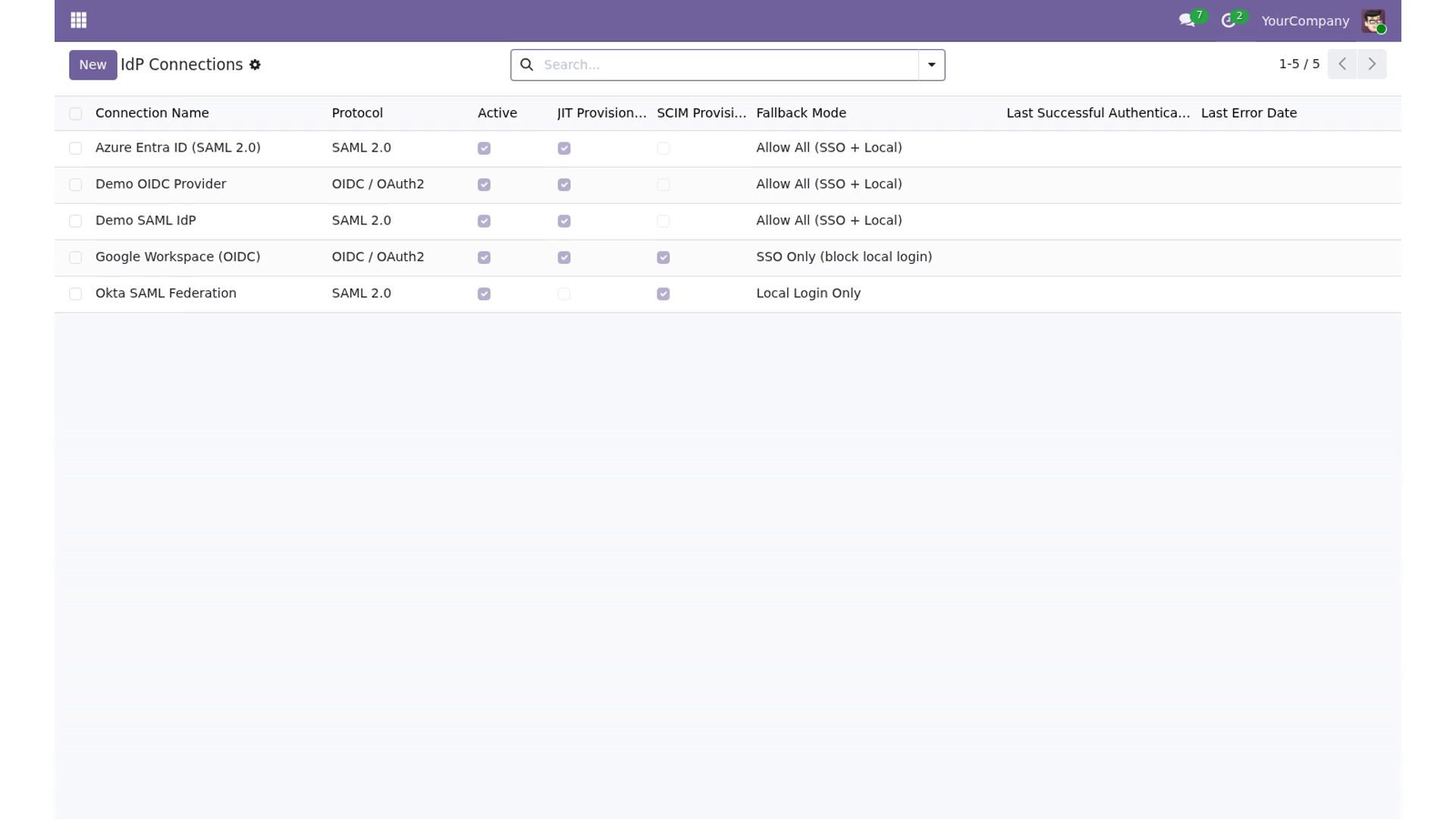This screenshot has height=819, width=1456.
Task: Toggle SCIM Provisioning for Demo SAML IdP
Action: [x=663, y=221]
